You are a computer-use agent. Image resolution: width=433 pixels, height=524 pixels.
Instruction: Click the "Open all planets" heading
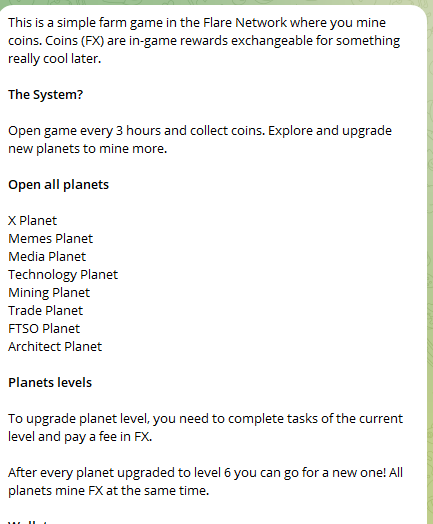[58, 185]
